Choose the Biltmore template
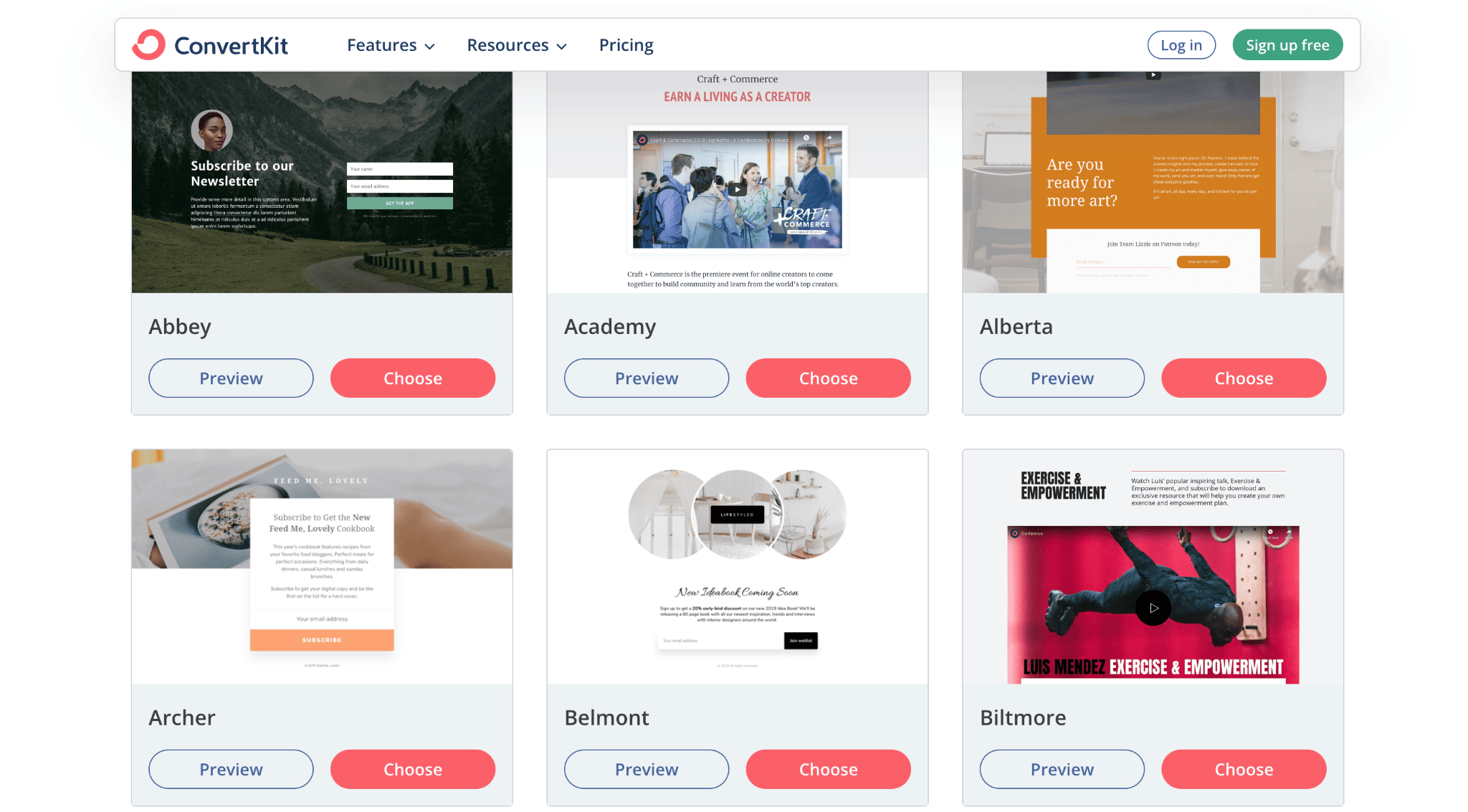 tap(1243, 769)
